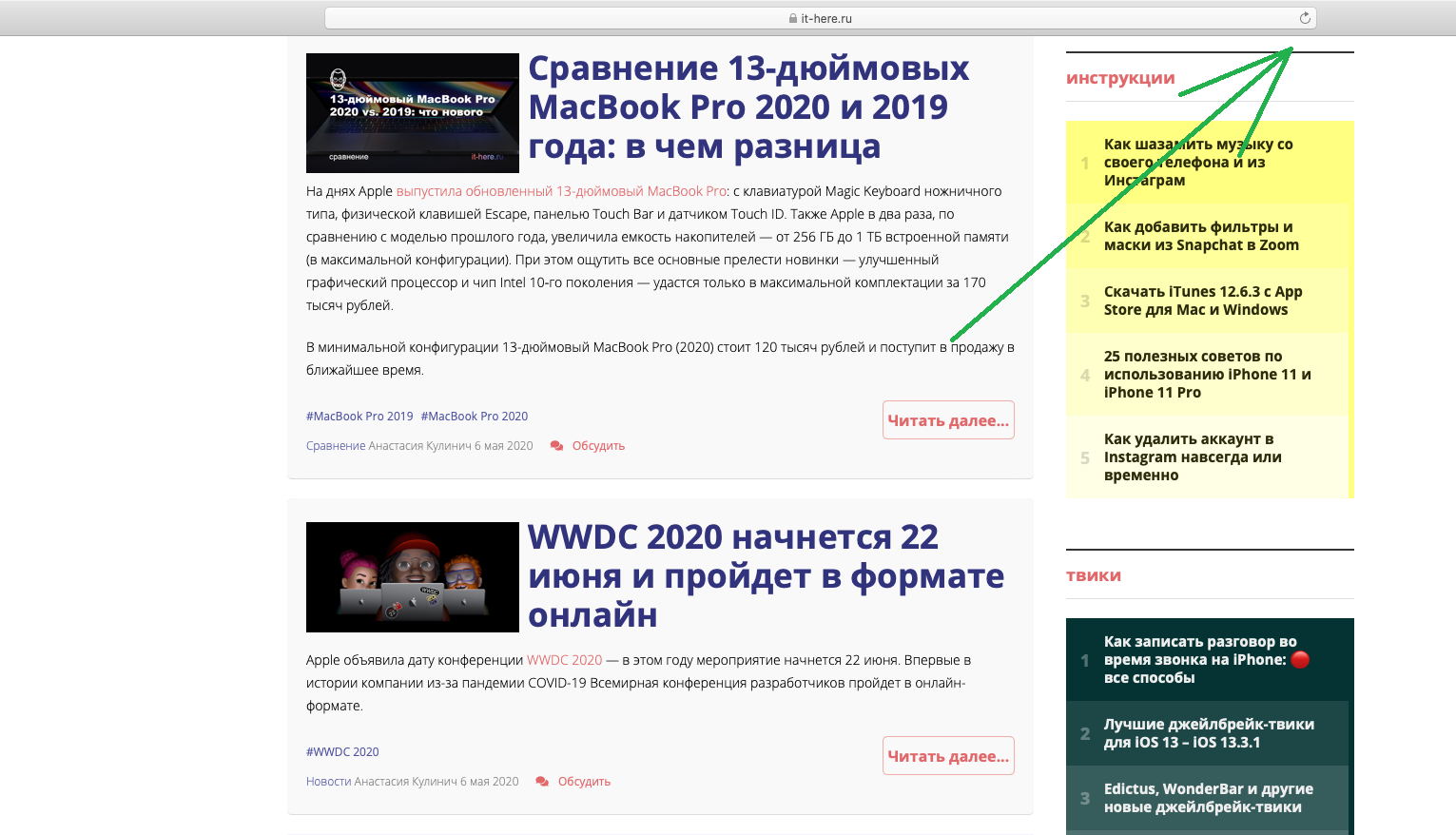Select the #WWDC 2020 tag
The image size is (1456, 835).
click(342, 752)
